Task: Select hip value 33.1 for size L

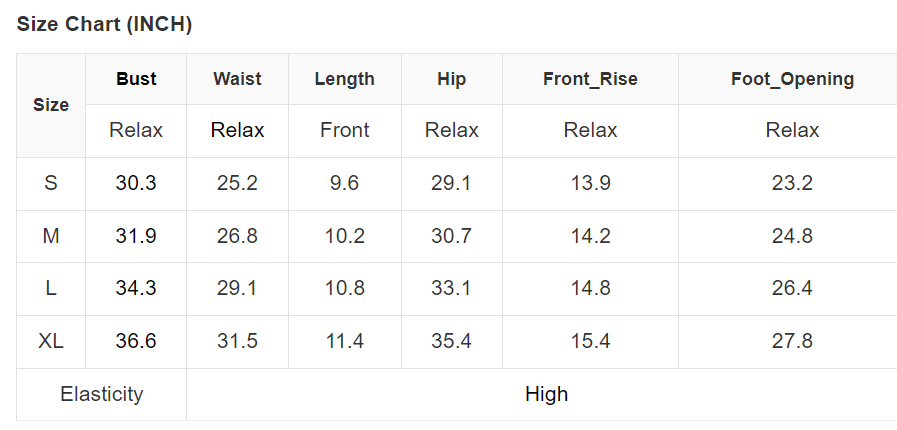Action: tap(451, 288)
